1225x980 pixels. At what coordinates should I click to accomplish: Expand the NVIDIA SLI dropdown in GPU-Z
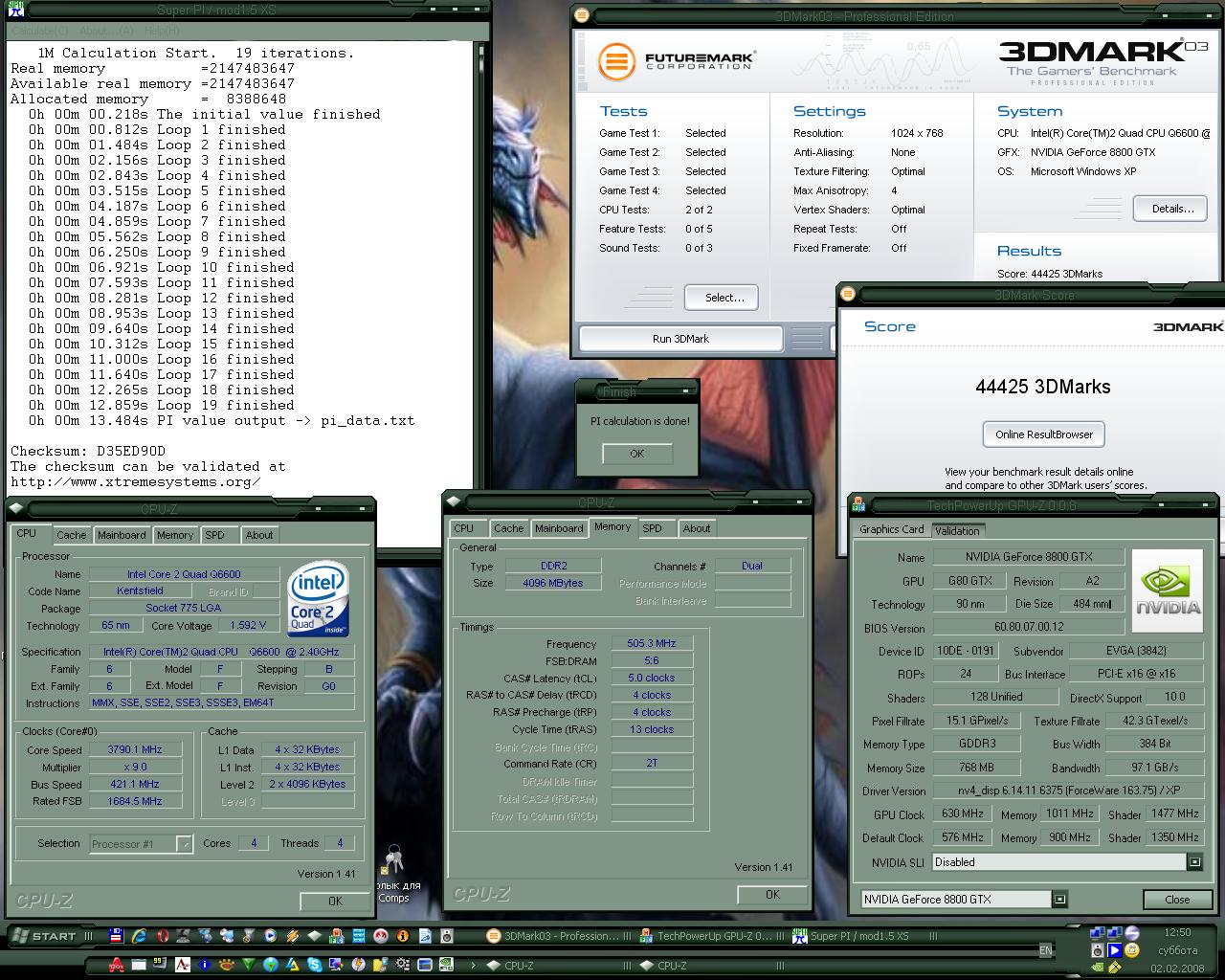[1194, 862]
